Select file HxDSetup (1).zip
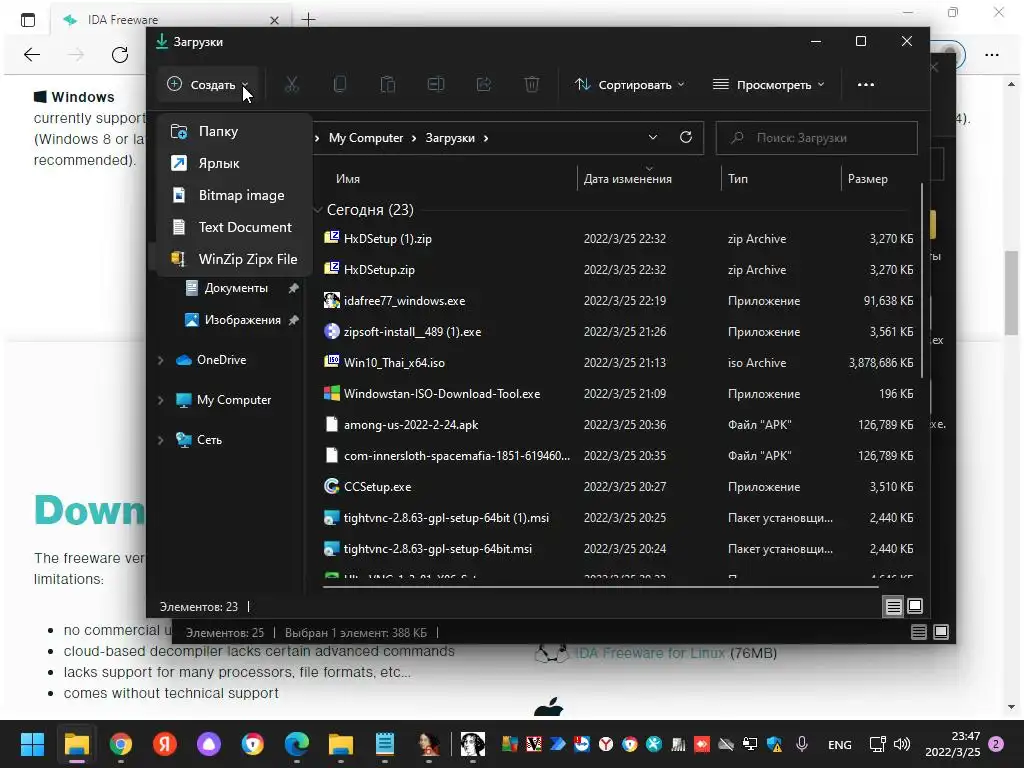The height and width of the screenshot is (768, 1024). point(388,239)
